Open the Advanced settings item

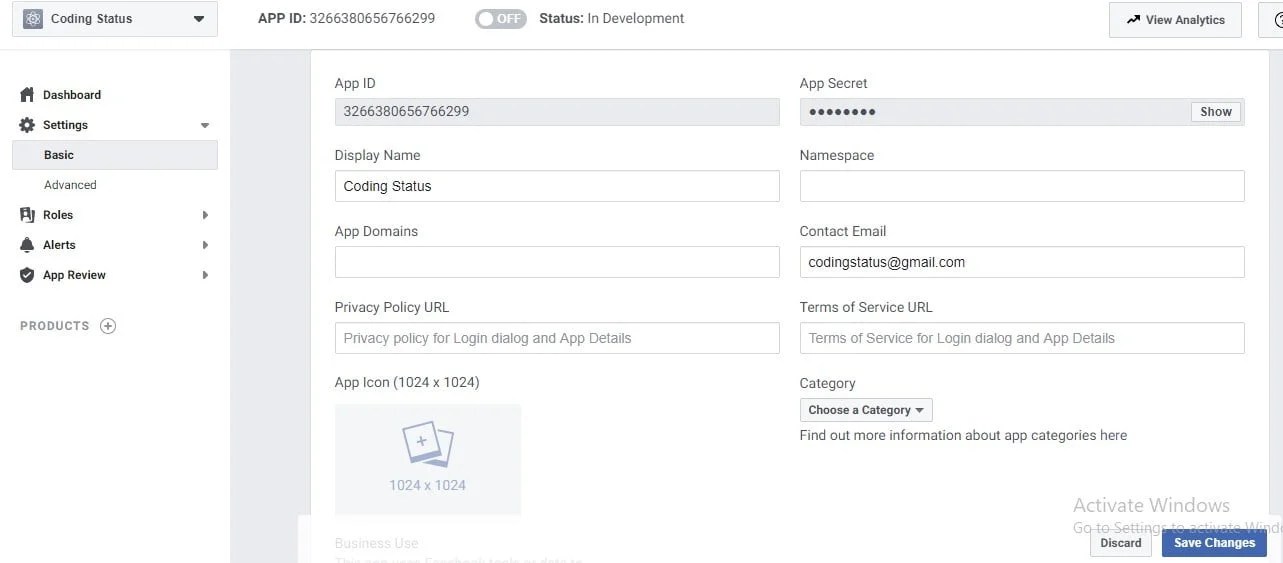coord(70,185)
